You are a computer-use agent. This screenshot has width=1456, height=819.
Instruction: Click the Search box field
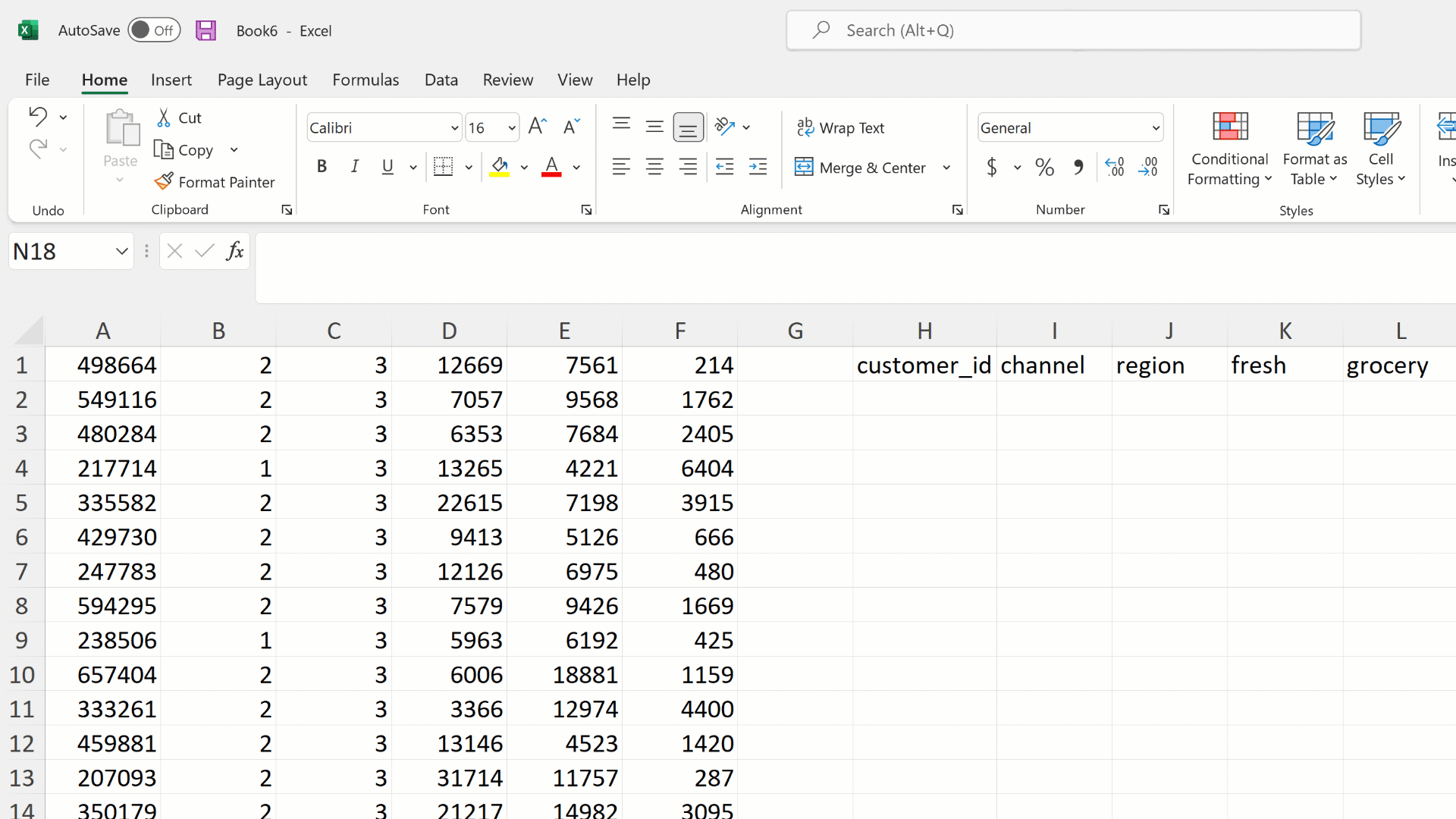[x=1073, y=30]
